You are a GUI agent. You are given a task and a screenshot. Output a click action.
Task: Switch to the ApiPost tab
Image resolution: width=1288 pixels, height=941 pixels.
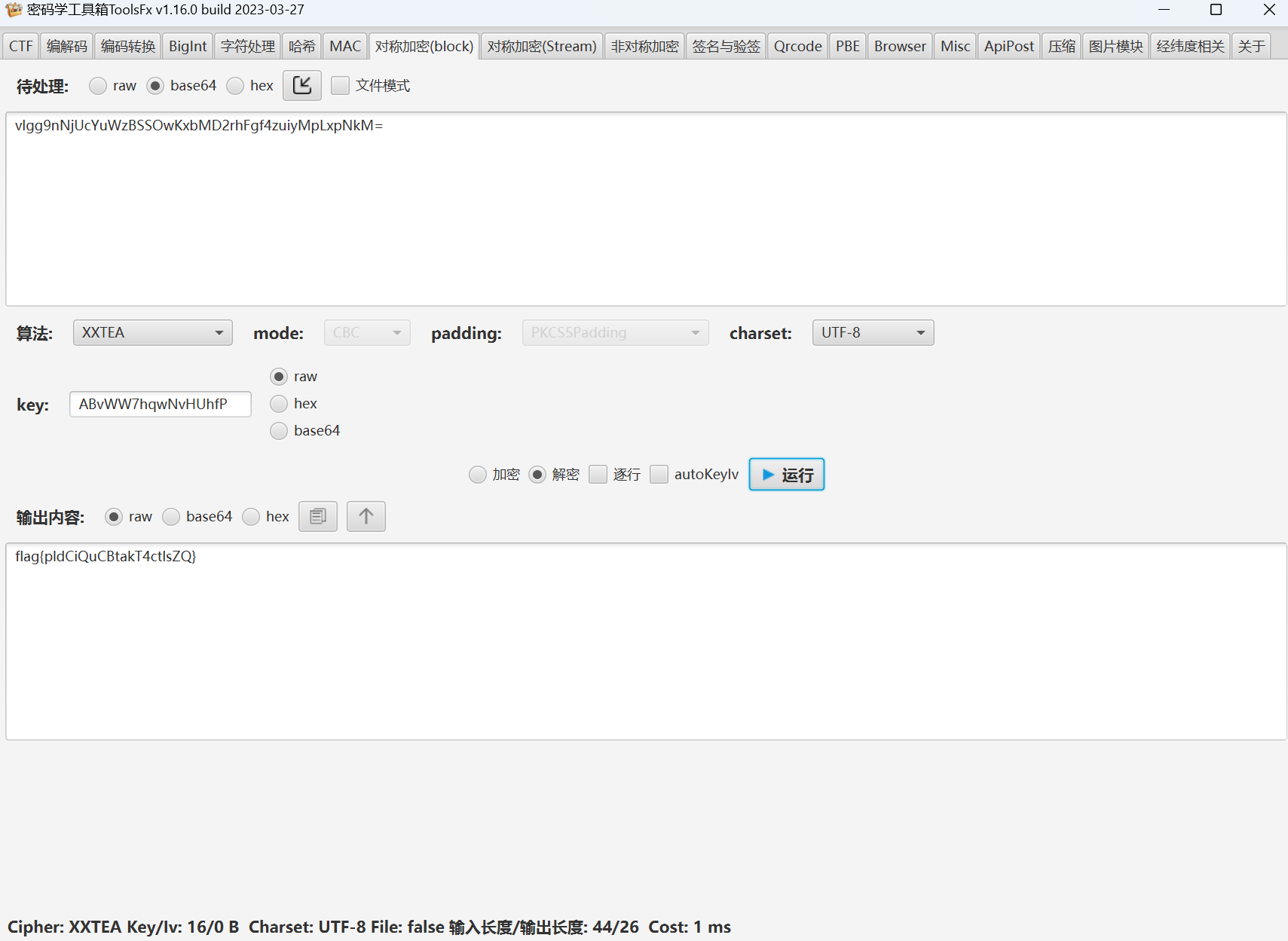(x=1009, y=46)
